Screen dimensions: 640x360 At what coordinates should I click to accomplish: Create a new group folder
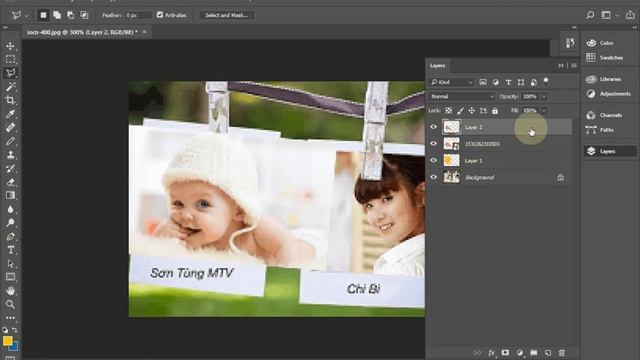tap(534, 353)
